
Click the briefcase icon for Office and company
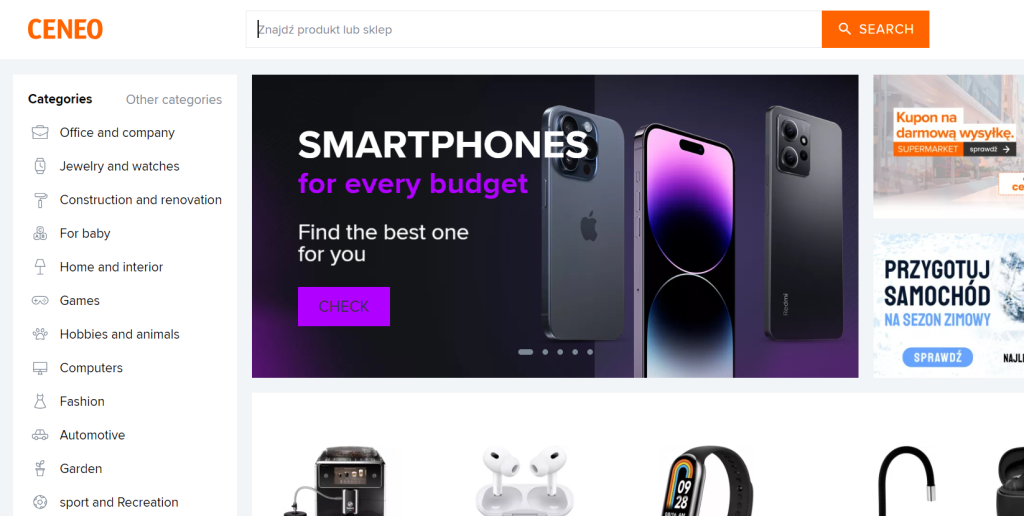(40, 133)
